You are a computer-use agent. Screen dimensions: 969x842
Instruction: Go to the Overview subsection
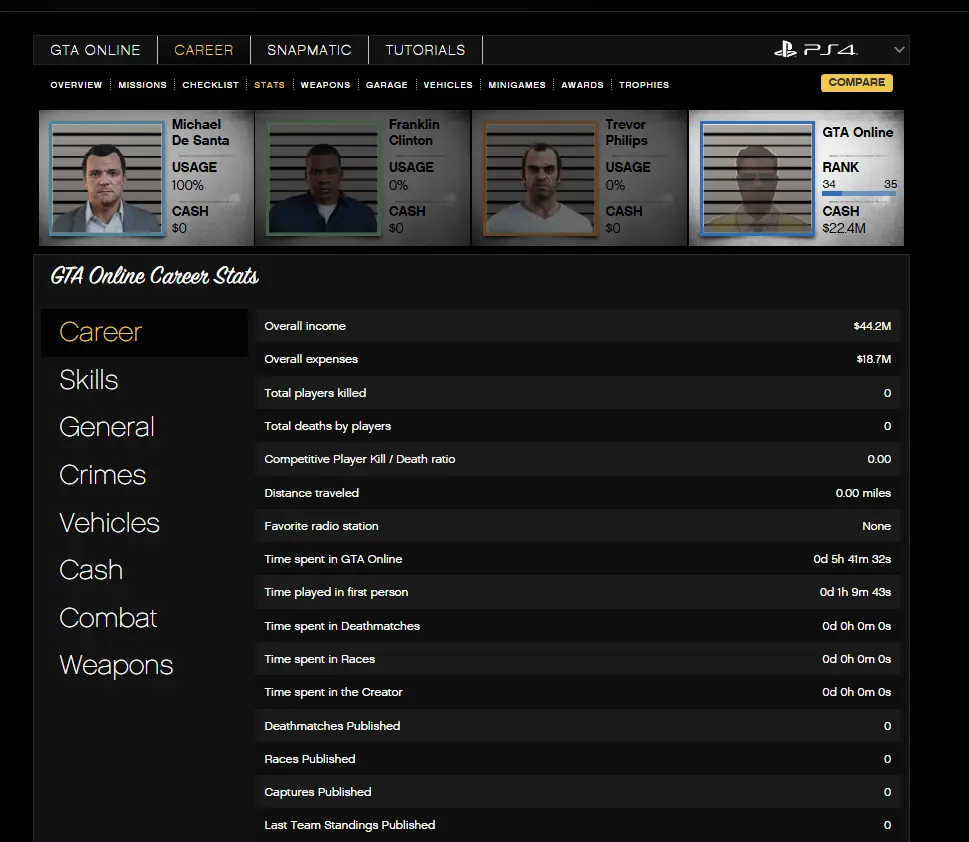(x=76, y=85)
